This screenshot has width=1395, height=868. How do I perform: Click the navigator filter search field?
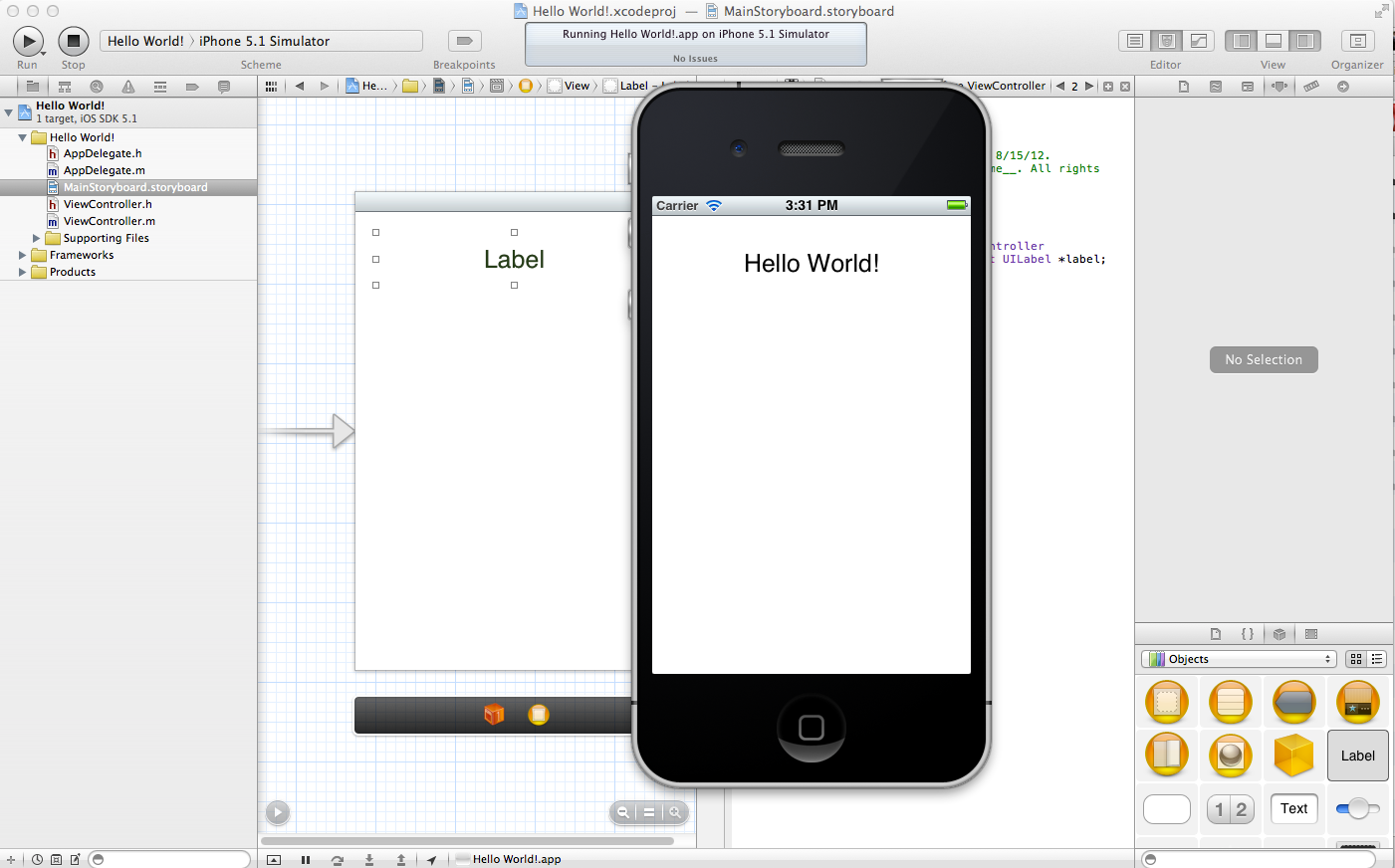tap(169, 858)
